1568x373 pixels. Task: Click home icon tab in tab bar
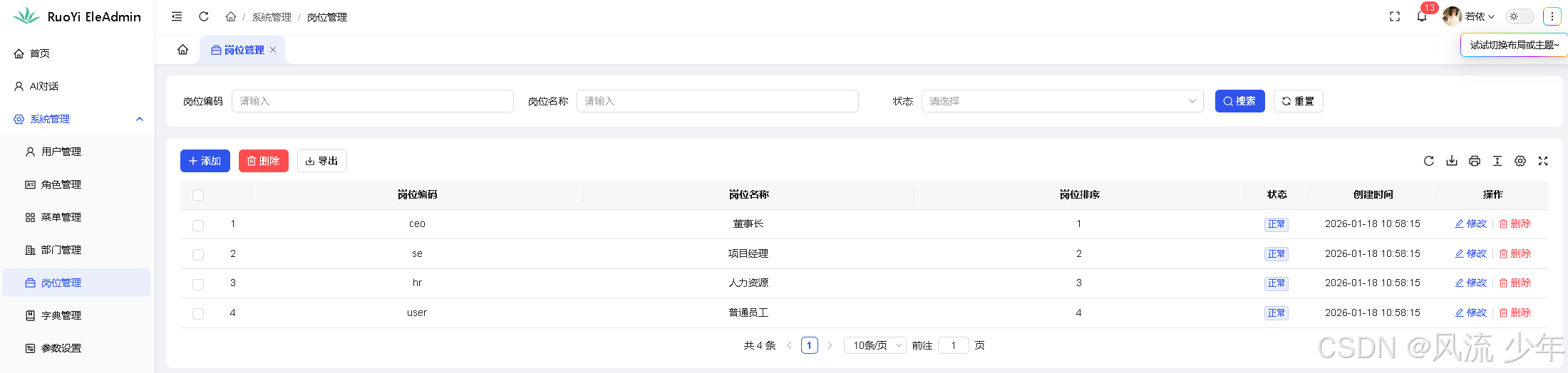[183, 50]
